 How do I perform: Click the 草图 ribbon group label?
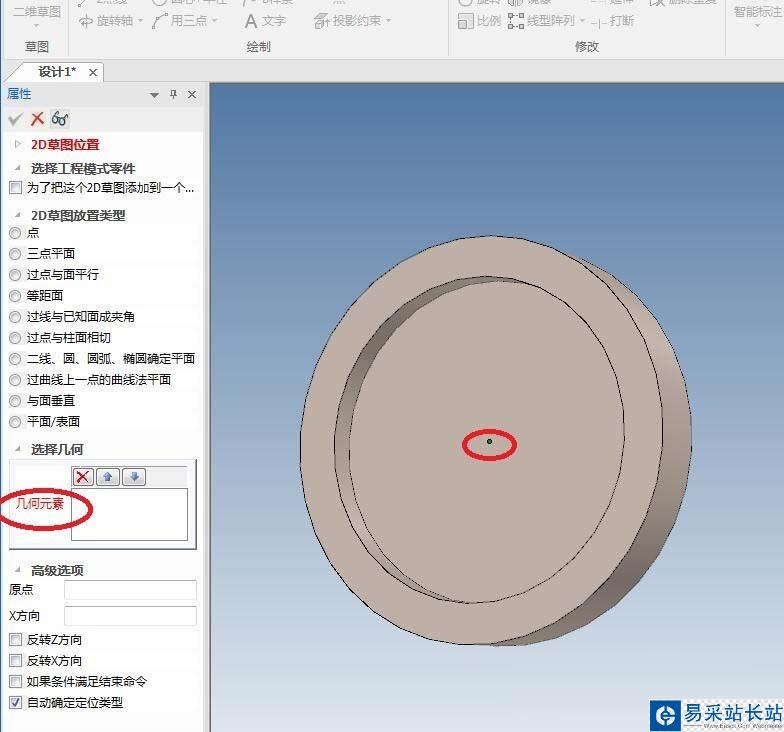(37, 47)
